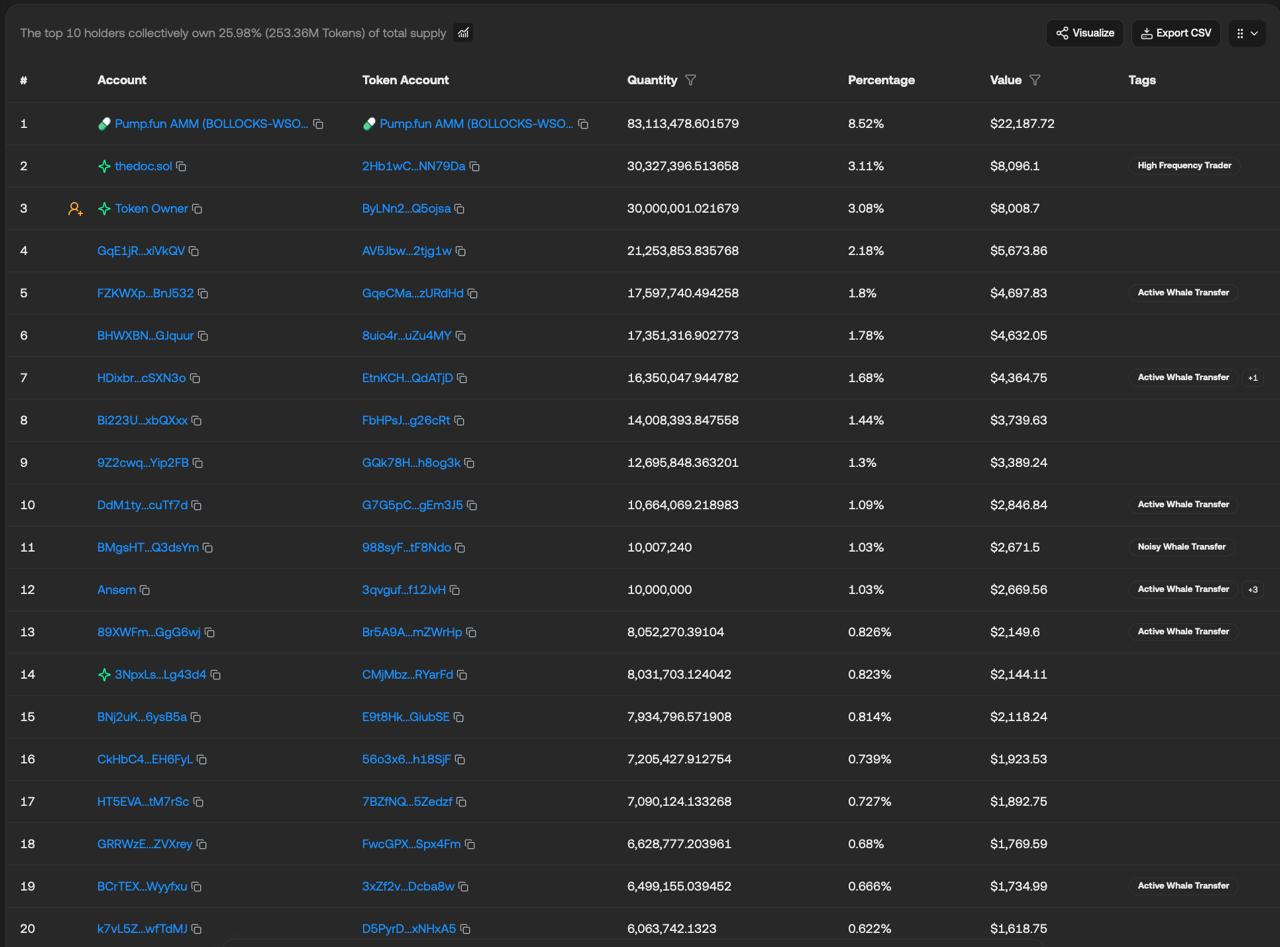The width and height of the screenshot is (1280, 947).
Task: Expand the +3 tags on Ansem row
Action: tap(1252, 589)
